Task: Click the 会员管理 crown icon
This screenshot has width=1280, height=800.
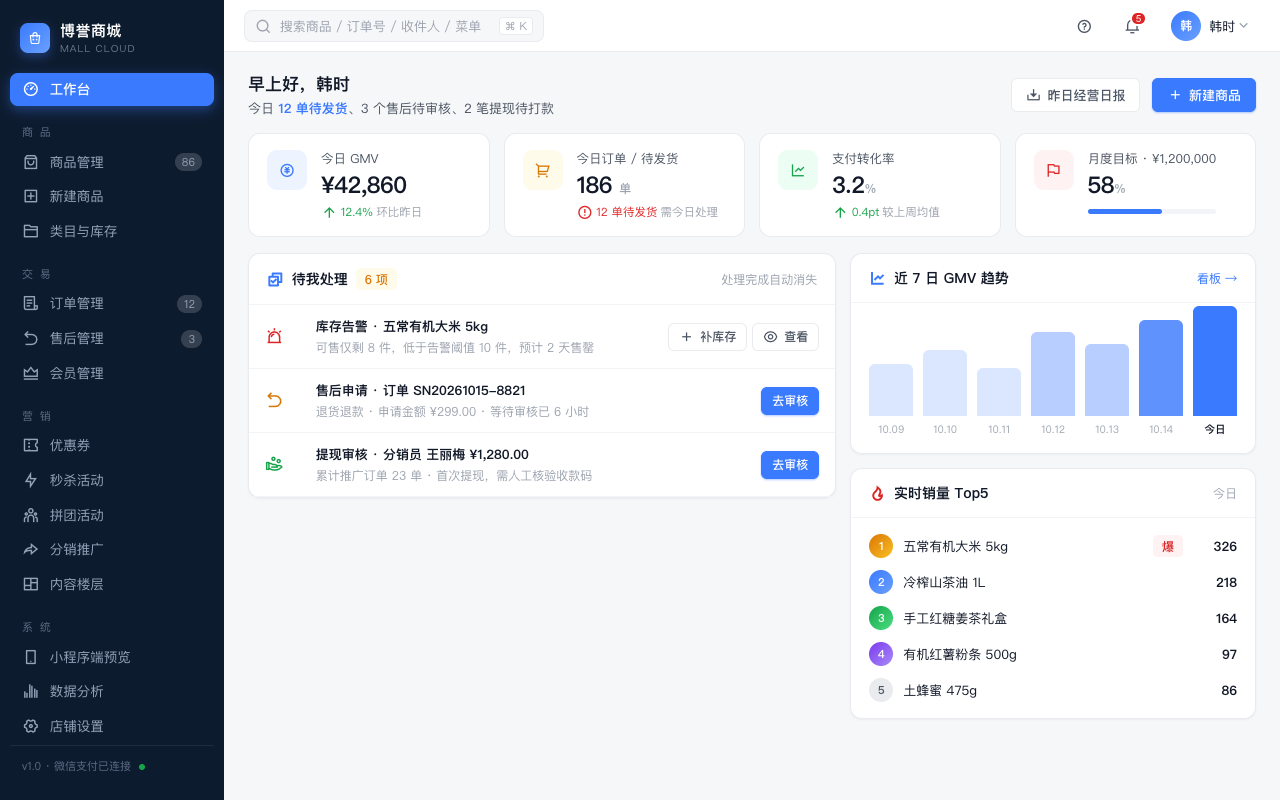Action: pyautogui.click(x=31, y=373)
